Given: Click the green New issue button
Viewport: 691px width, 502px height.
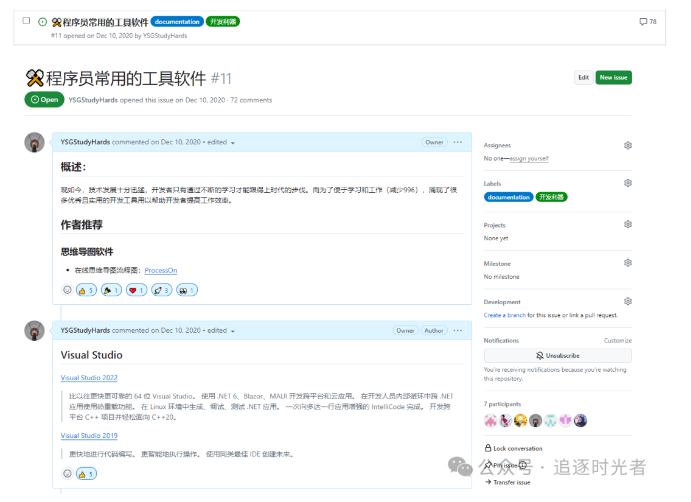Looking at the screenshot, I should pos(613,78).
